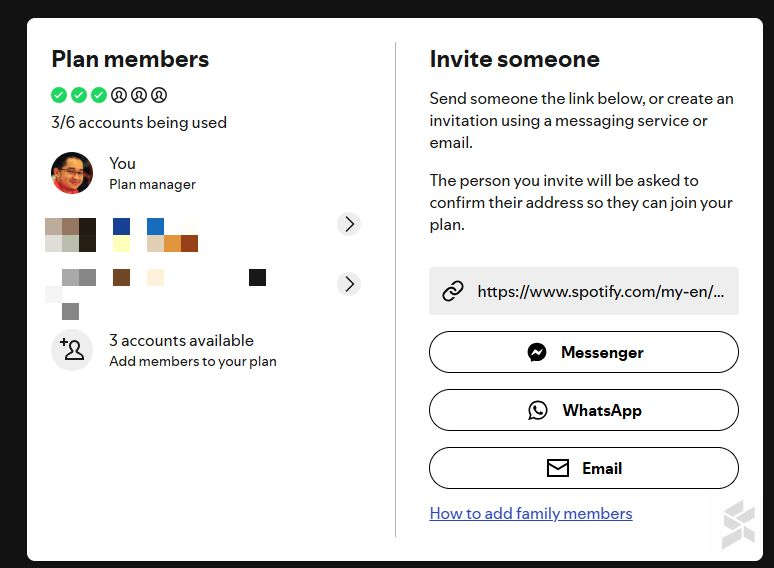Expand the first pixelated member's chevron
This screenshot has height=568, width=774.
[x=349, y=224]
